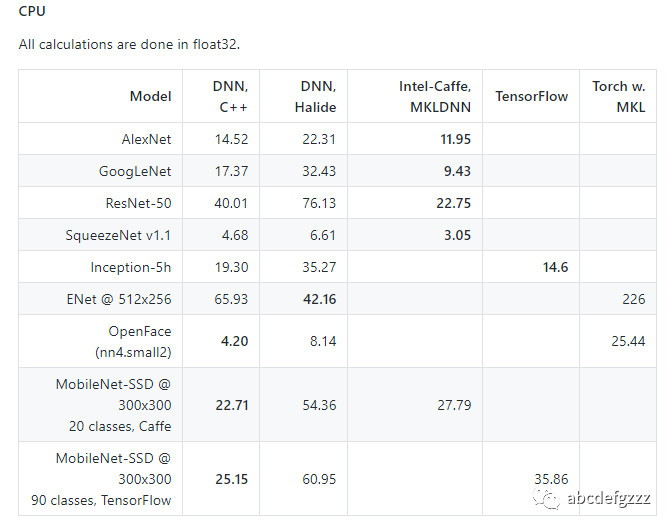Select the SqueezeNet v1.1 row label
Screen dimensions: 672x529
(118, 235)
